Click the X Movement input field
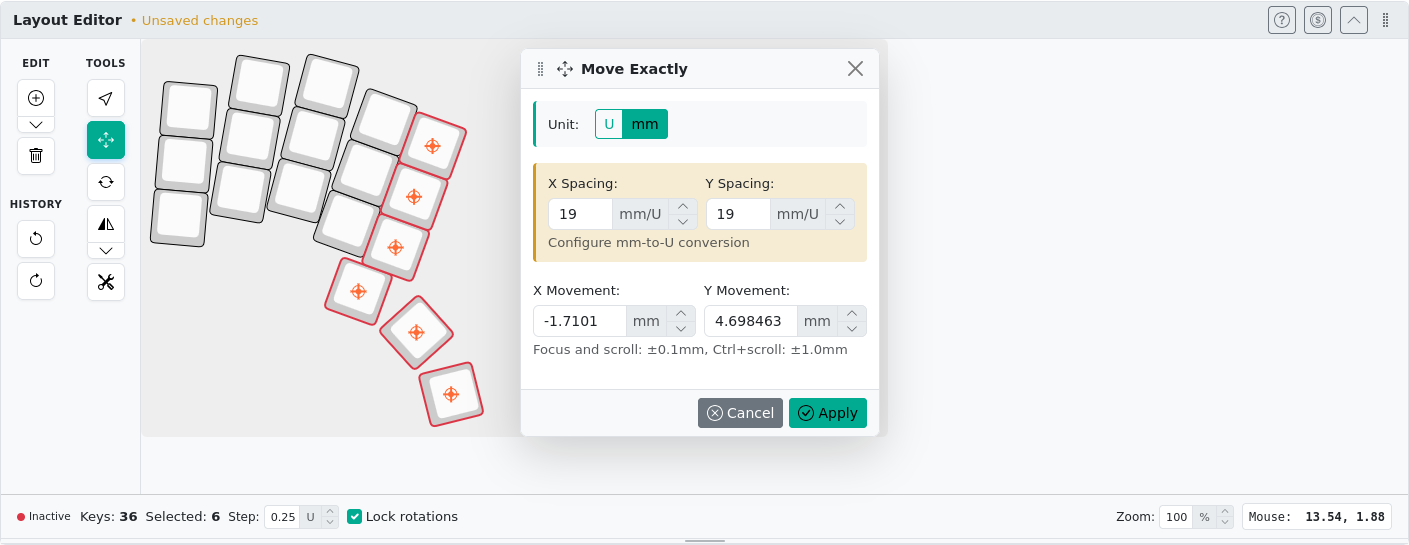 pos(580,321)
